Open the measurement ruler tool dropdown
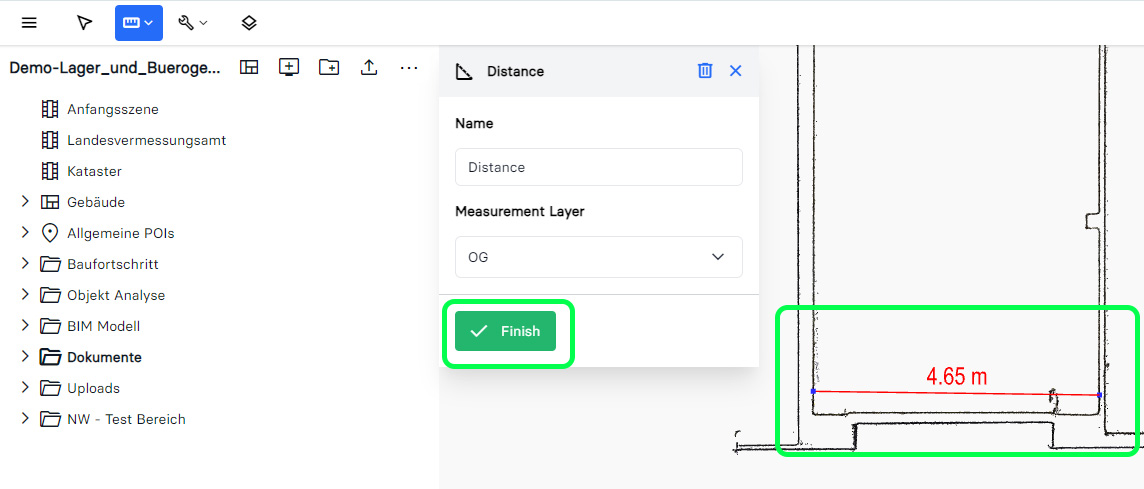 (x=138, y=23)
